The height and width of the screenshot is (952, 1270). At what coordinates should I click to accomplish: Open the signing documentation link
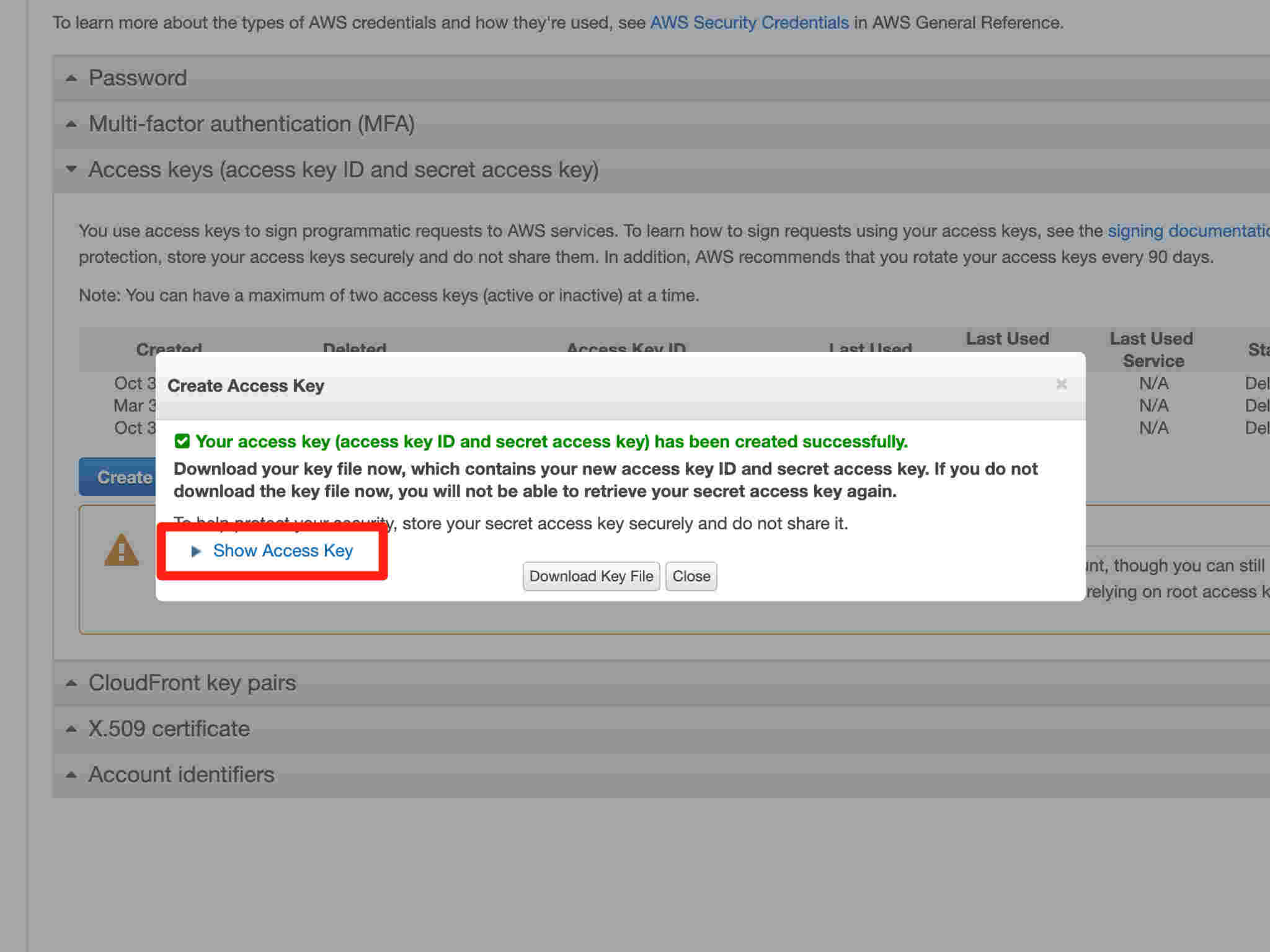[1189, 231]
